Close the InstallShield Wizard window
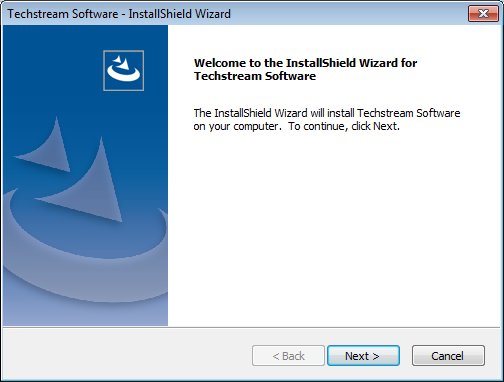Image resolution: width=504 pixels, height=382 pixels. (x=483, y=13)
